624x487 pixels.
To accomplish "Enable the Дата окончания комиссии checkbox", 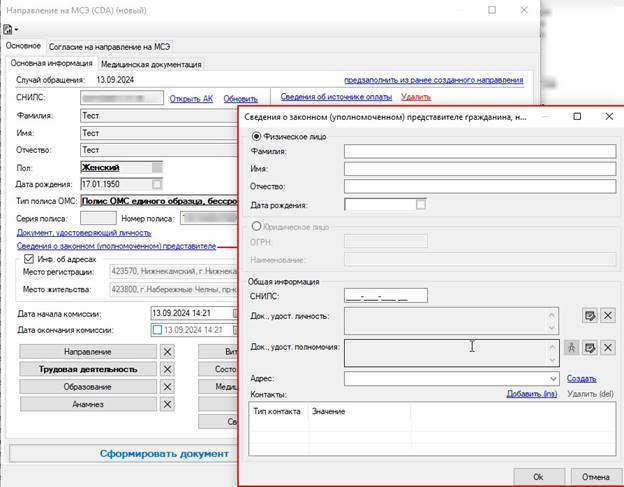I will (x=157, y=330).
